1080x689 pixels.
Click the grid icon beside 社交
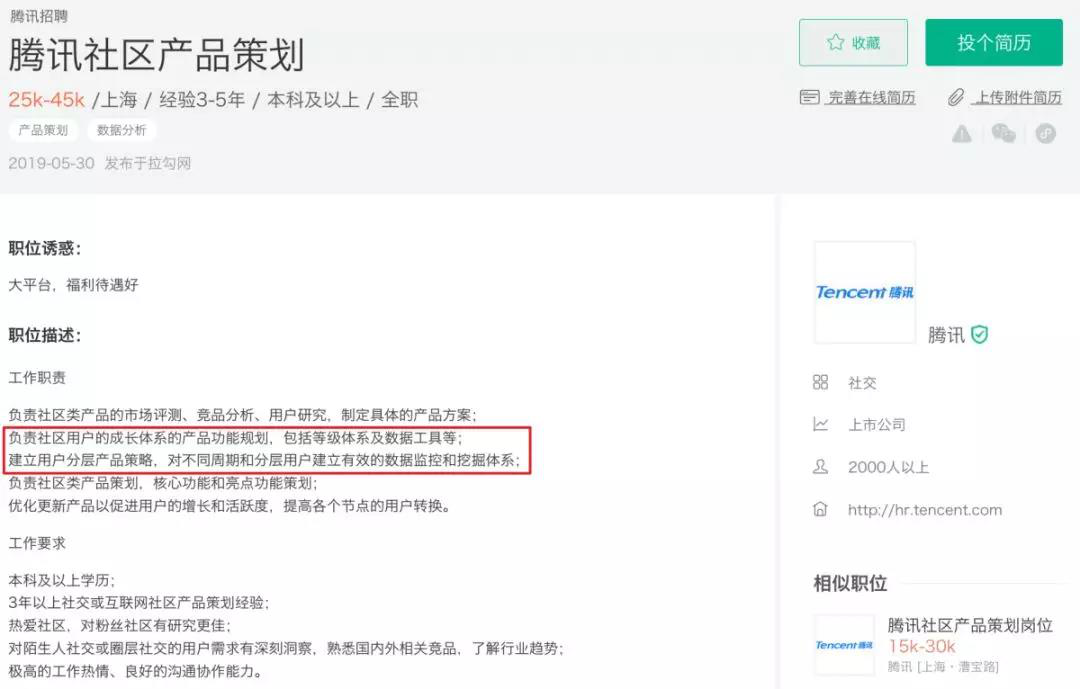coord(820,382)
